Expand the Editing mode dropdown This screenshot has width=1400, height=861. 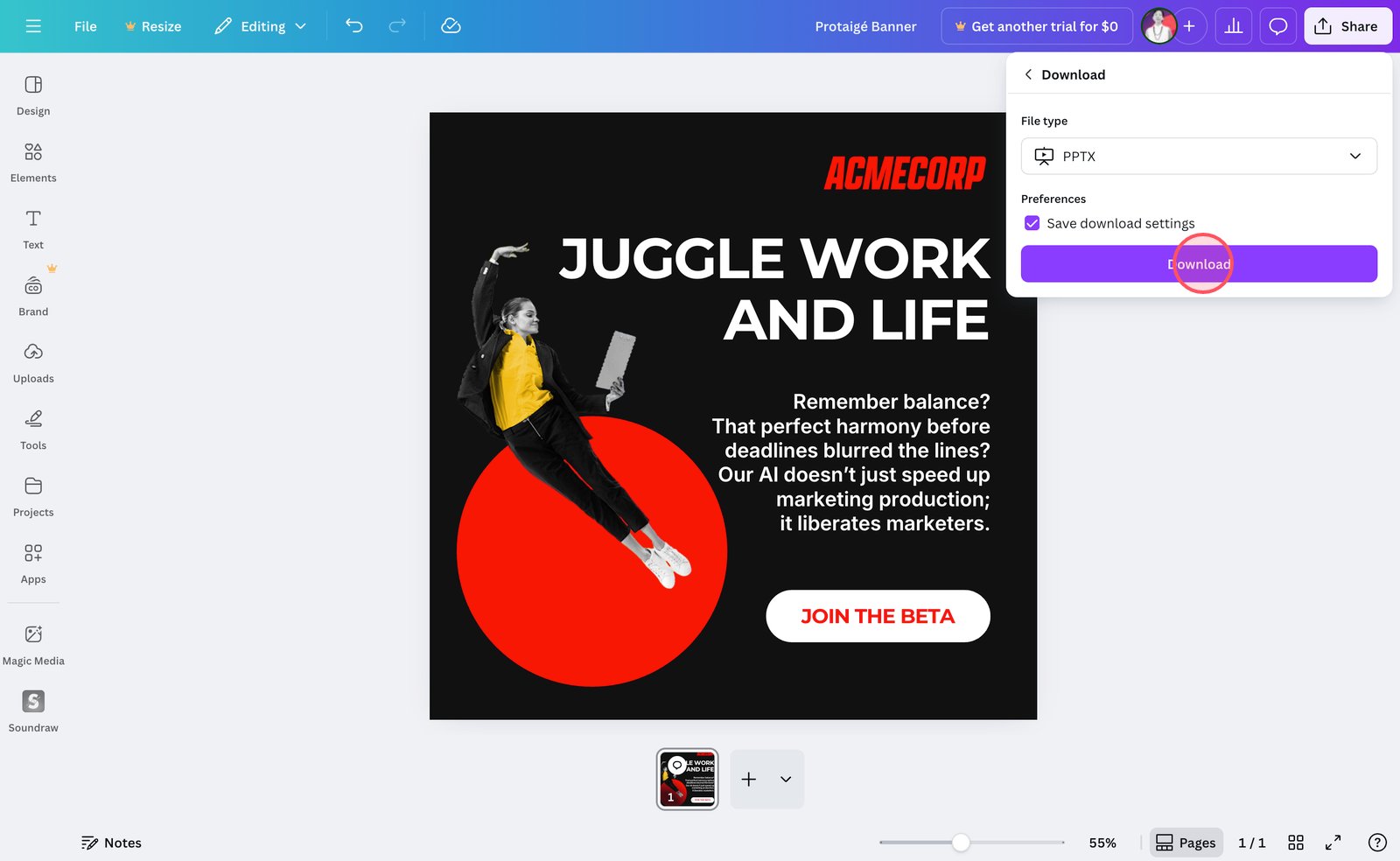pyautogui.click(x=261, y=26)
